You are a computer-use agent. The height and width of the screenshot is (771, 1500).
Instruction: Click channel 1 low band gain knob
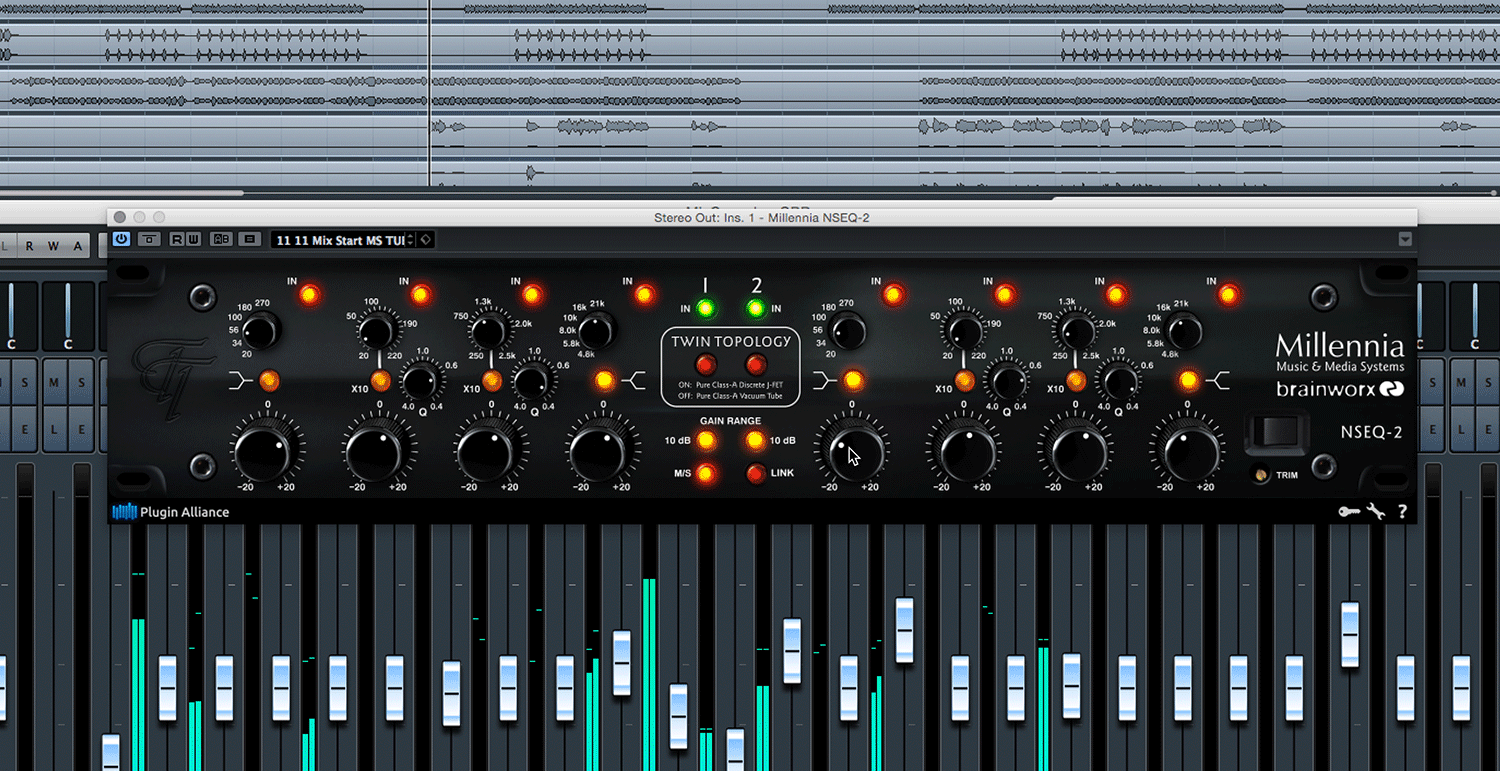(262, 452)
